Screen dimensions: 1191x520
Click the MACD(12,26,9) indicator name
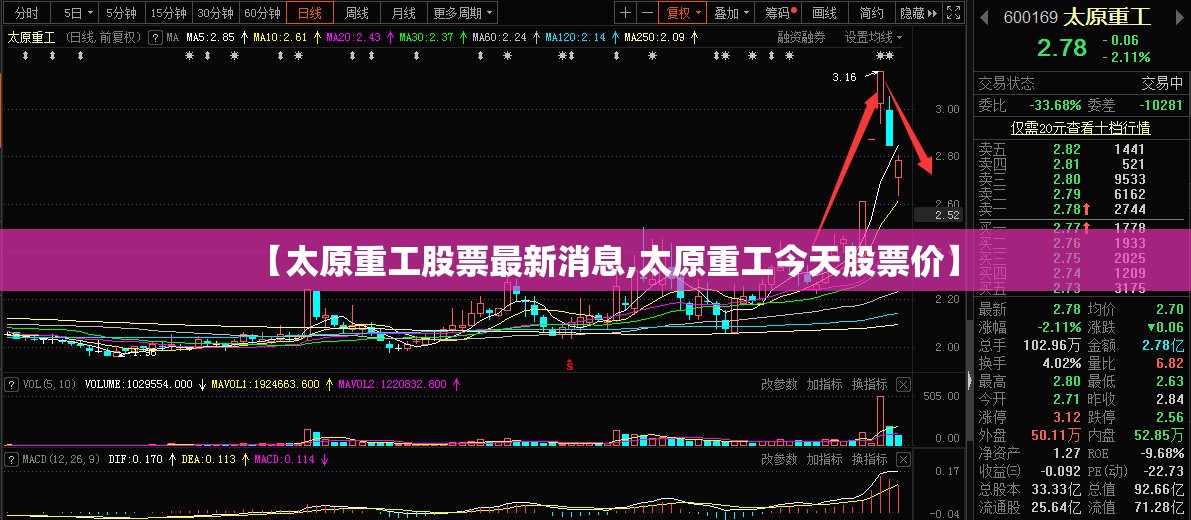coord(60,459)
